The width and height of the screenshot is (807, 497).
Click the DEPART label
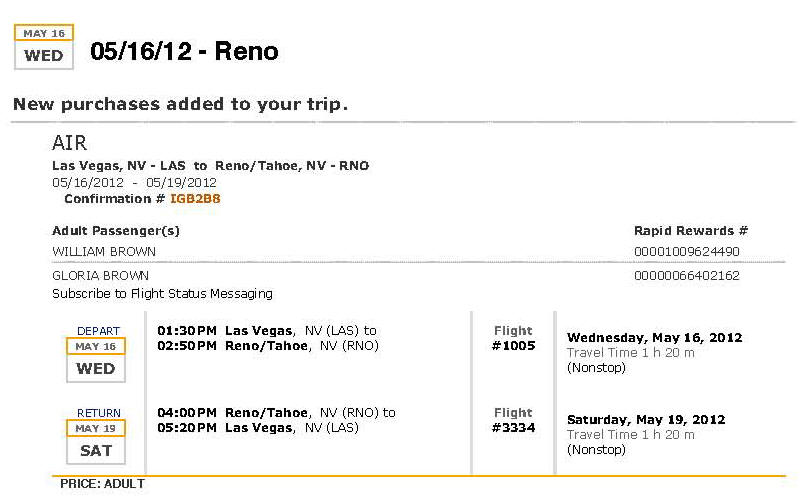[98, 331]
